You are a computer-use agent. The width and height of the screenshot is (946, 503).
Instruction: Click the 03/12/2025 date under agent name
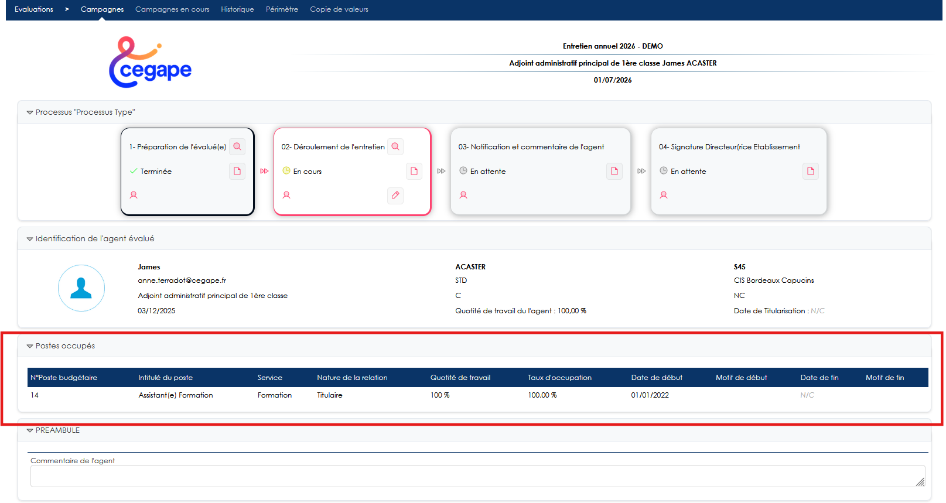pos(156,311)
